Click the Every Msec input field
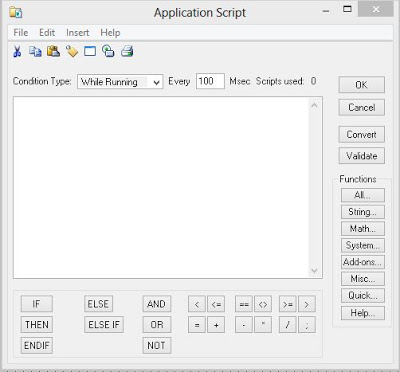The height and width of the screenshot is (372, 400). 210,81
